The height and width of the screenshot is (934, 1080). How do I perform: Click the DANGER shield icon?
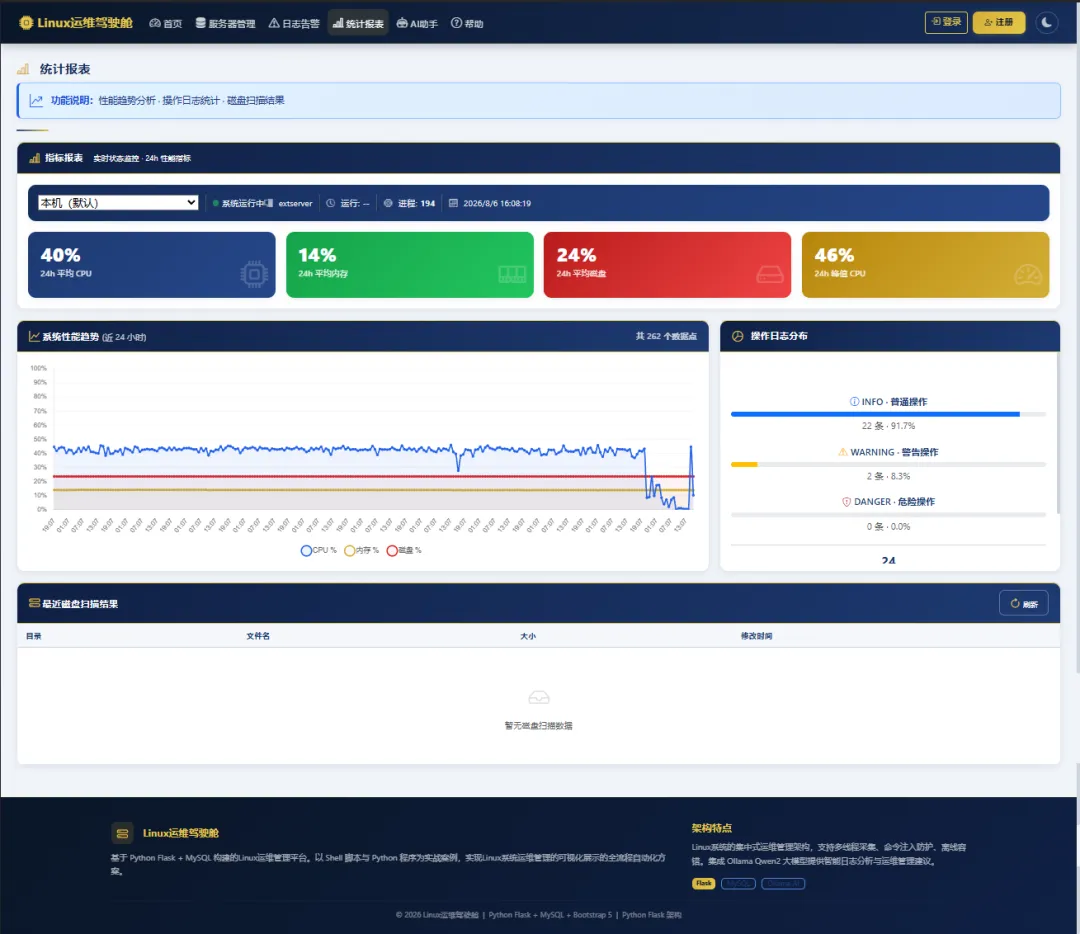pos(847,502)
